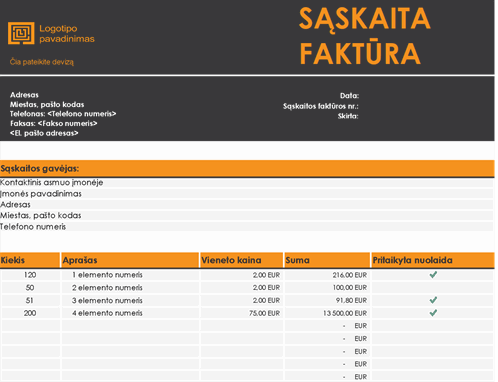Screen dimensions: 498x382
Task: Select 'Pritaikyta nuolaida' column header
Action: coord(433,260)
